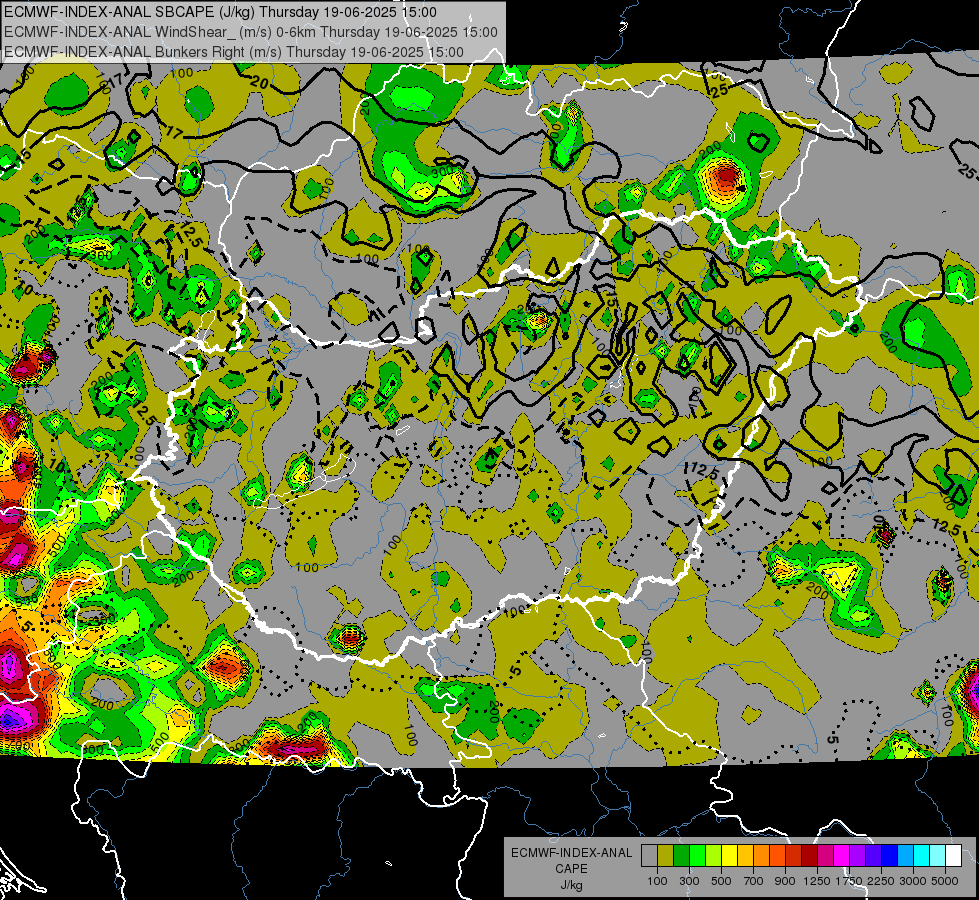Click the SBCAPE title line at top

click(x=220, y=12)
